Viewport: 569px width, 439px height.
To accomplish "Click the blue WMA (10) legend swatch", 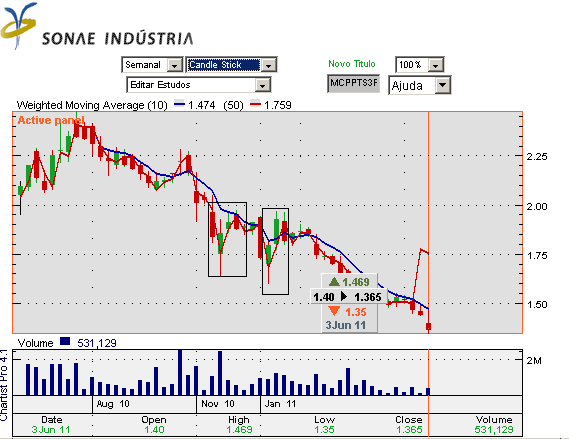I will pos(180,105).
